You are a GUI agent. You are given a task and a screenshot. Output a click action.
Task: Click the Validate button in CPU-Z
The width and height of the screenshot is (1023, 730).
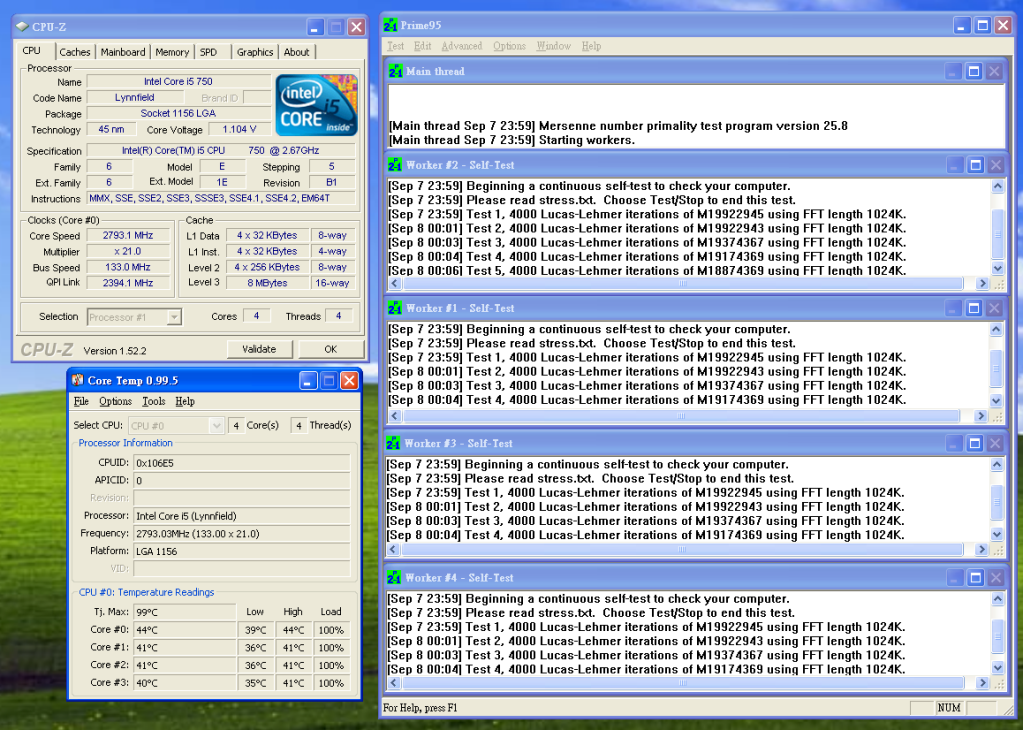click(260, 349)
